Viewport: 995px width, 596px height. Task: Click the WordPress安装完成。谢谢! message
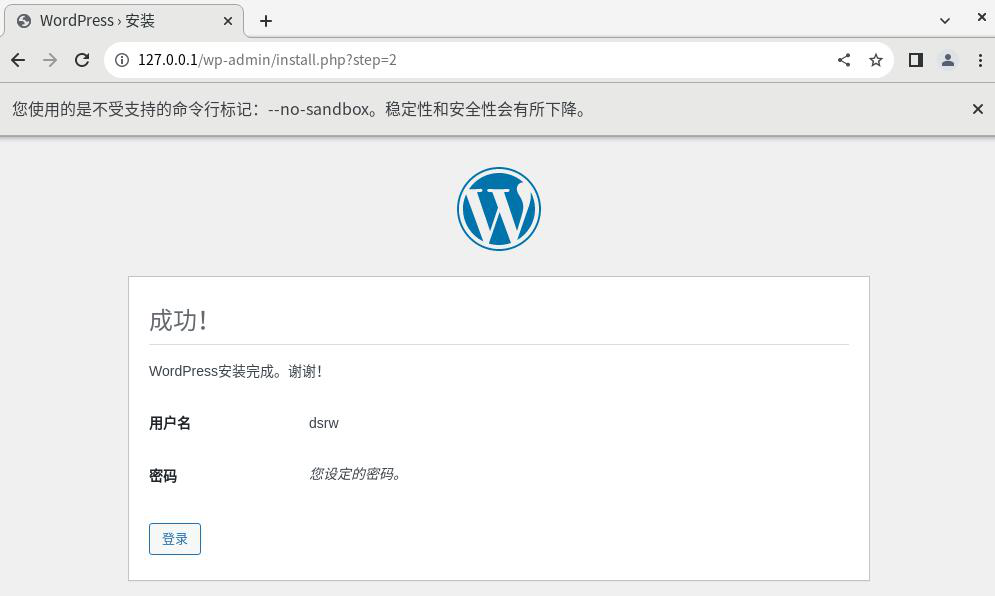[x=235, y=371]
